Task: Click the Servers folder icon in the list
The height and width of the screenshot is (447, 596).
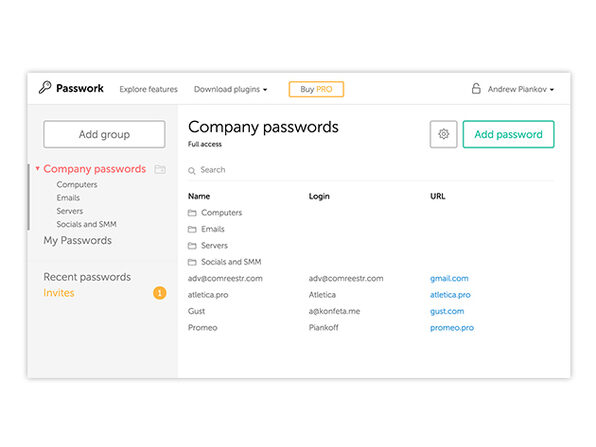Action: click(192, 246)
